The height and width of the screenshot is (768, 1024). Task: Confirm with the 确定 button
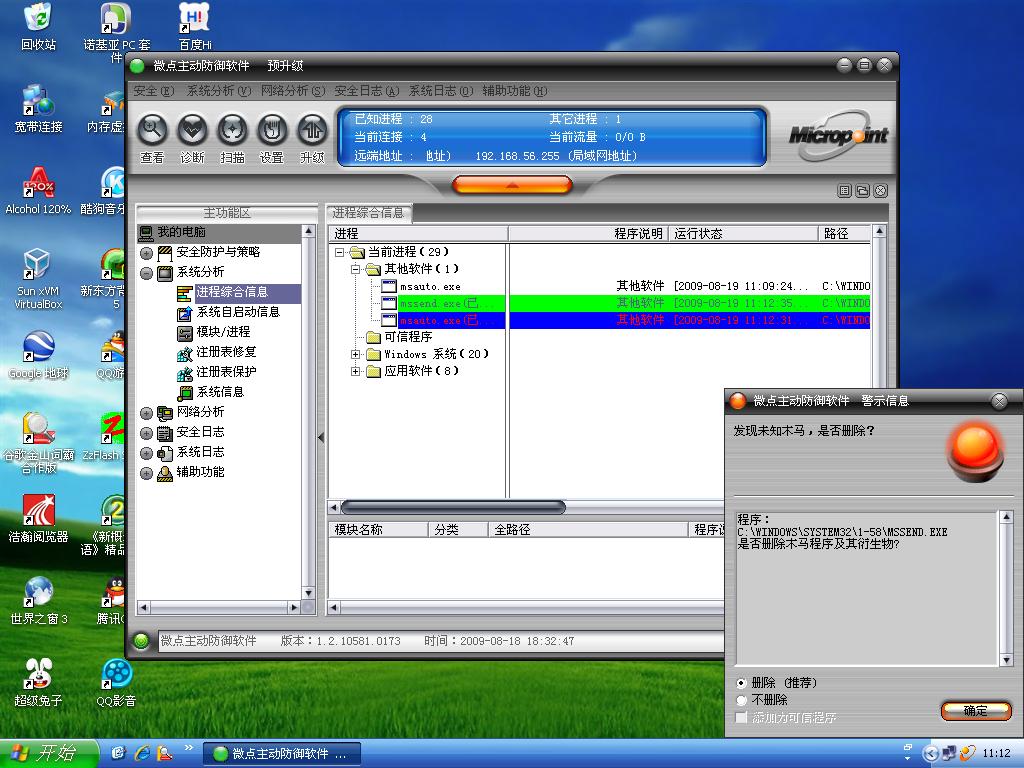[x=976, y=711]
